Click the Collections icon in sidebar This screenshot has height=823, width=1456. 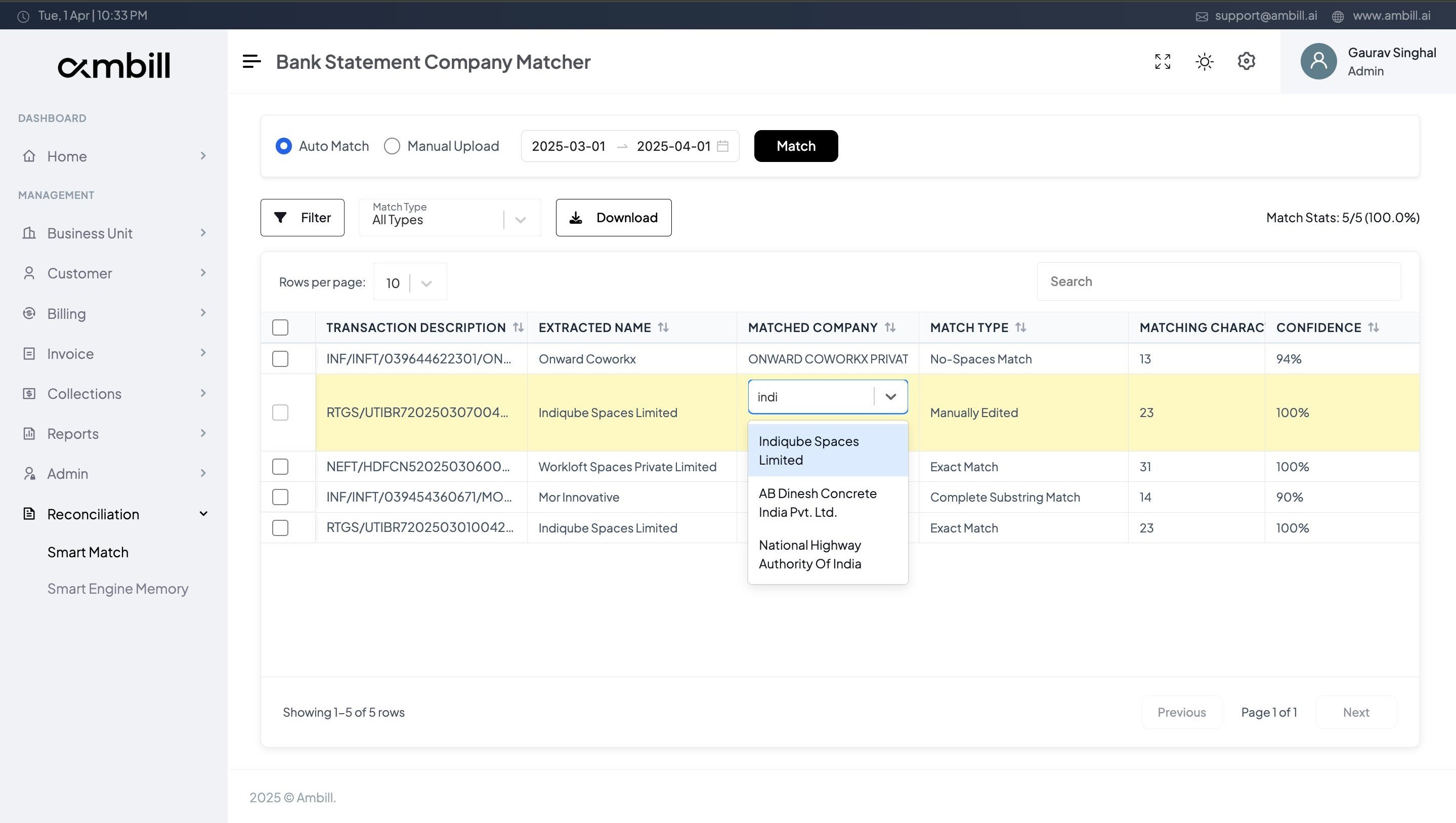[x=29, y=393]
